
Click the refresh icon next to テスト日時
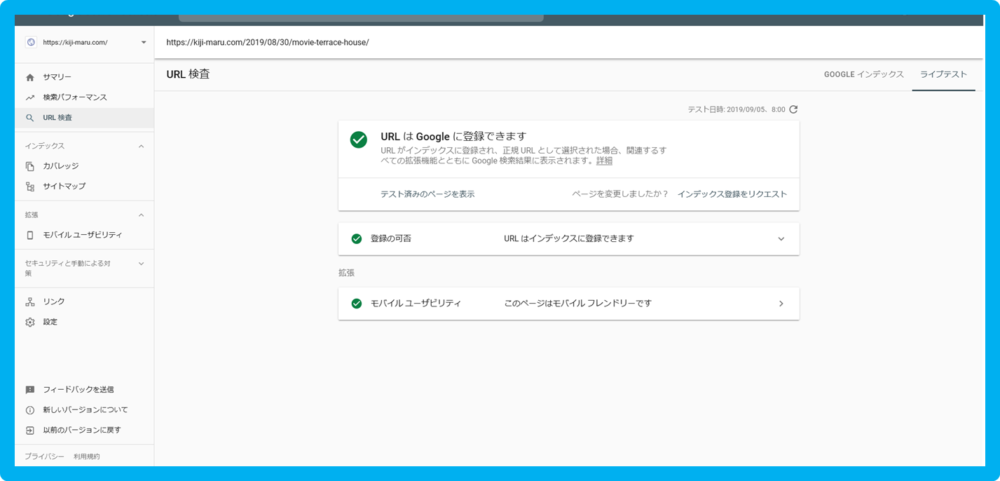point(793,109)
